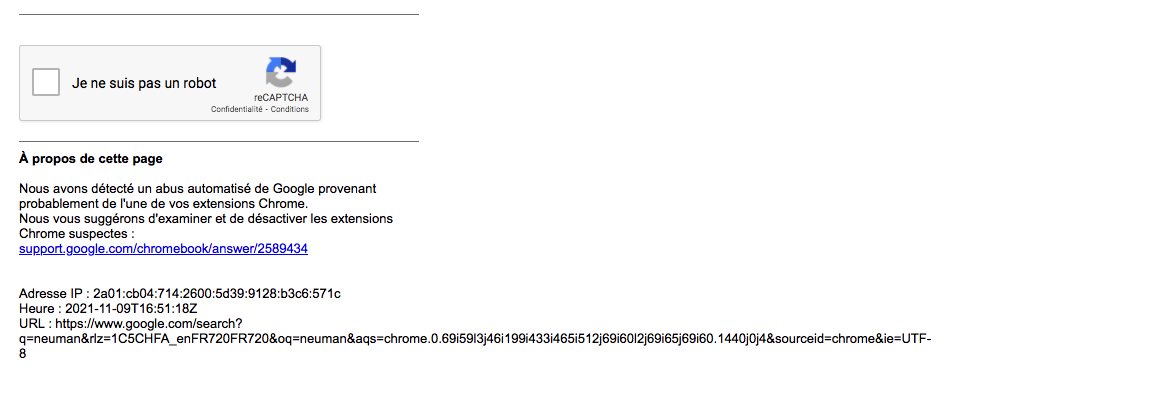
Task: Check the "Je ne suis pas un robot" checkbox
Action: 46,82
